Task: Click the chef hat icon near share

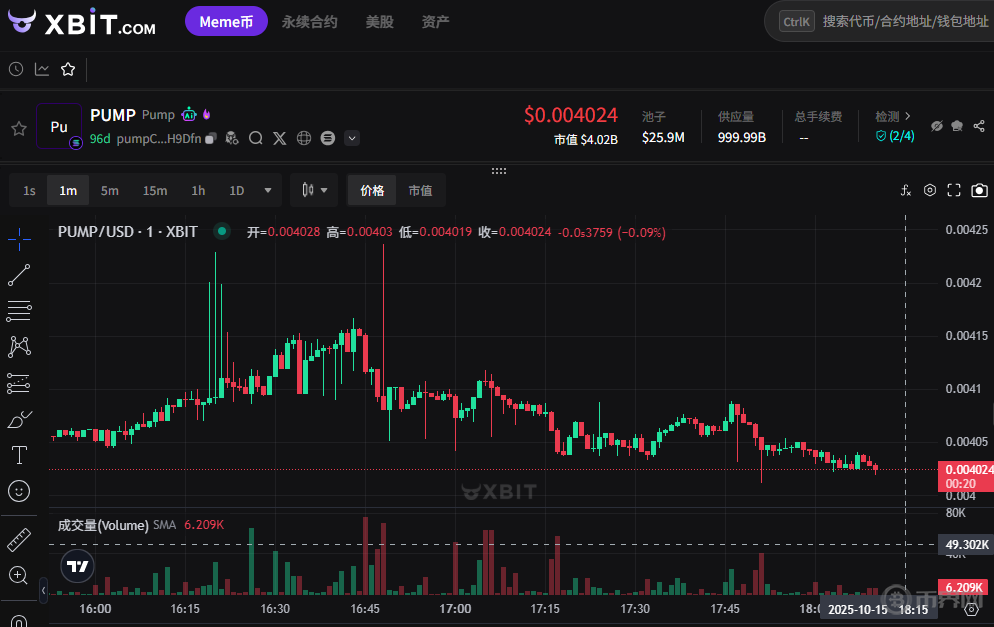Action: [957, 126]
